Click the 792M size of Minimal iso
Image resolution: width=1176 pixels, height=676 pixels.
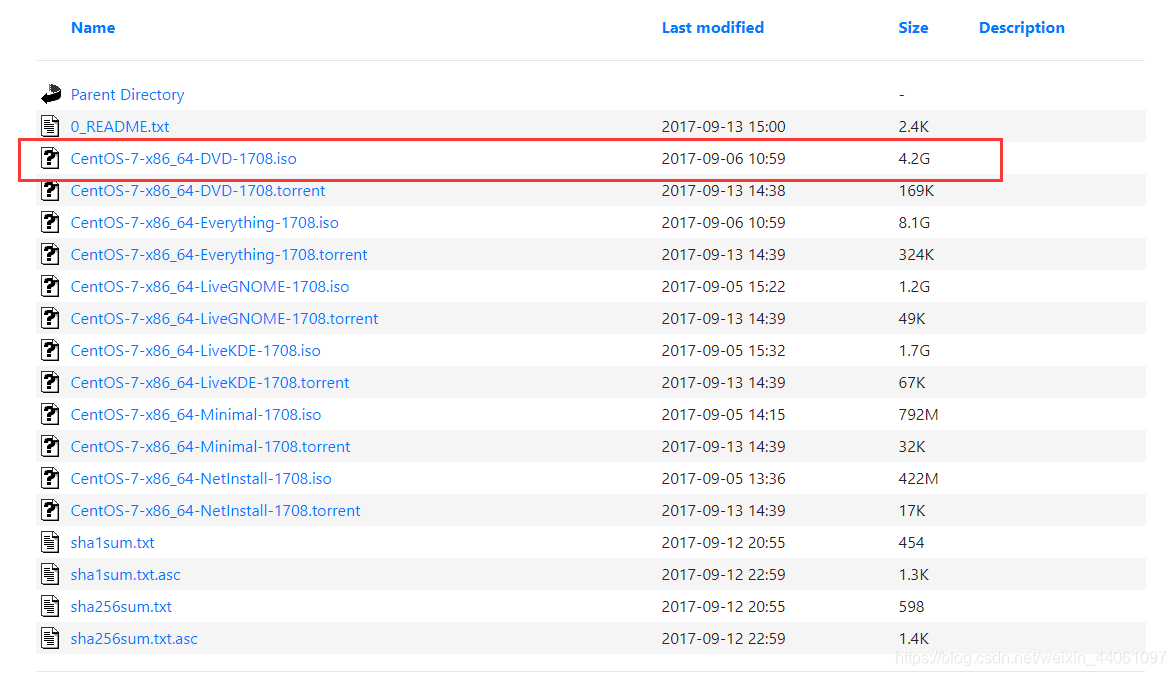coord(919,415)
